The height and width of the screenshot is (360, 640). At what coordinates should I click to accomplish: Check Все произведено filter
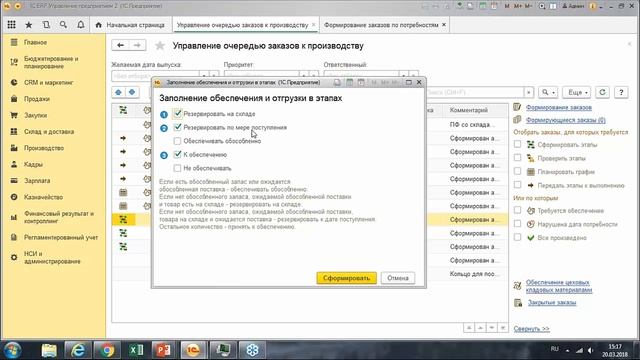click(518, 237)
